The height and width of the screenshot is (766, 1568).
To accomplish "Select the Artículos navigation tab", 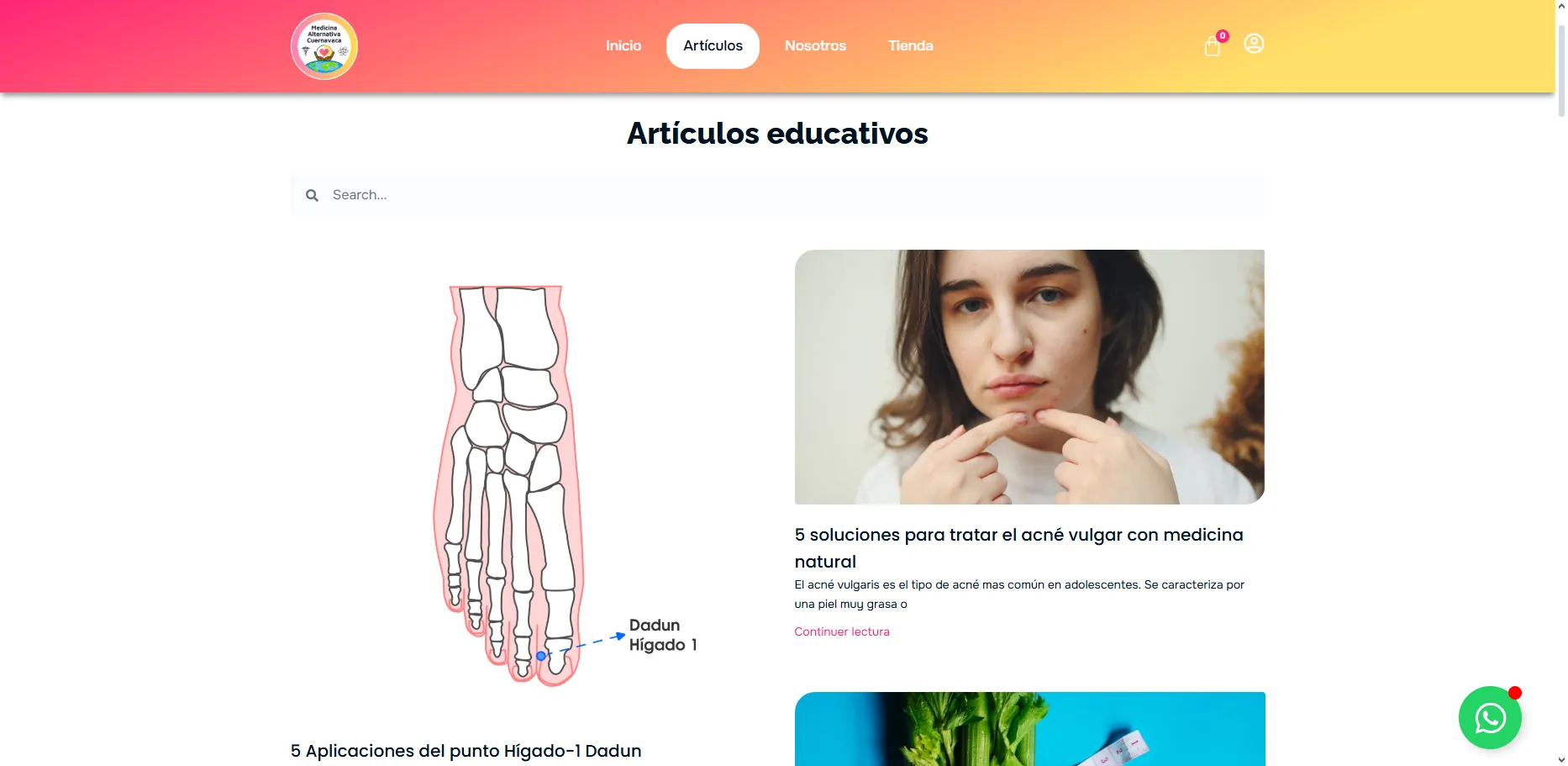I will coord(713,46).
